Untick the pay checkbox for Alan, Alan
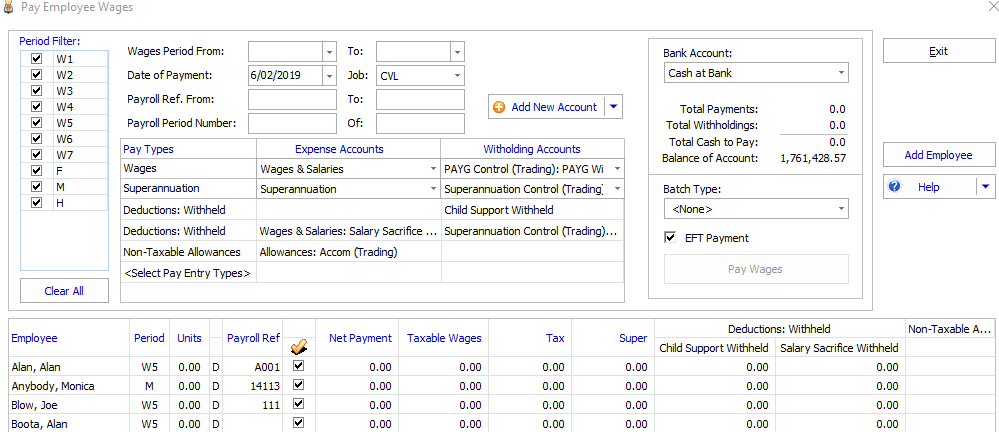999x432 pixels. (298, 367)
